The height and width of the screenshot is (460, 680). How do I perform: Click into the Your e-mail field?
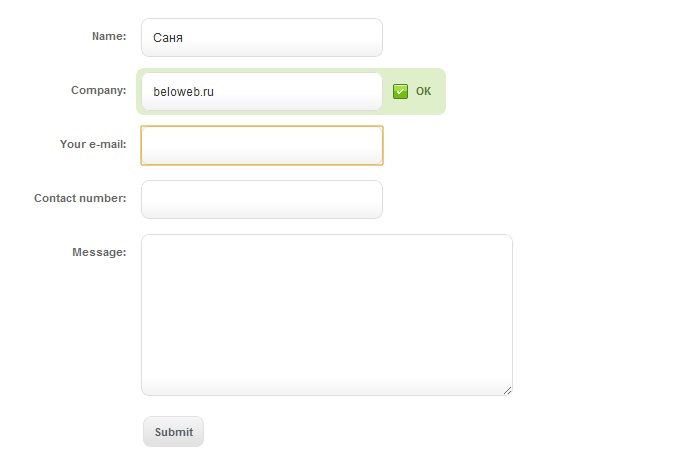(262, 145)
